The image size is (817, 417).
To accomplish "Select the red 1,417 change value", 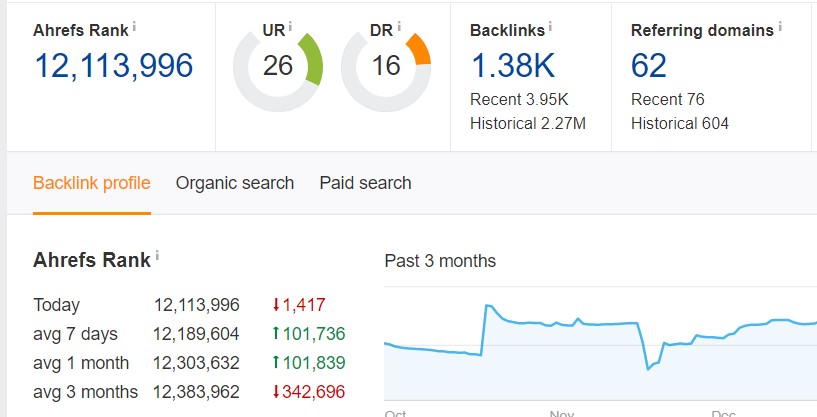I will pyautogui.click(x=299, y=305).
